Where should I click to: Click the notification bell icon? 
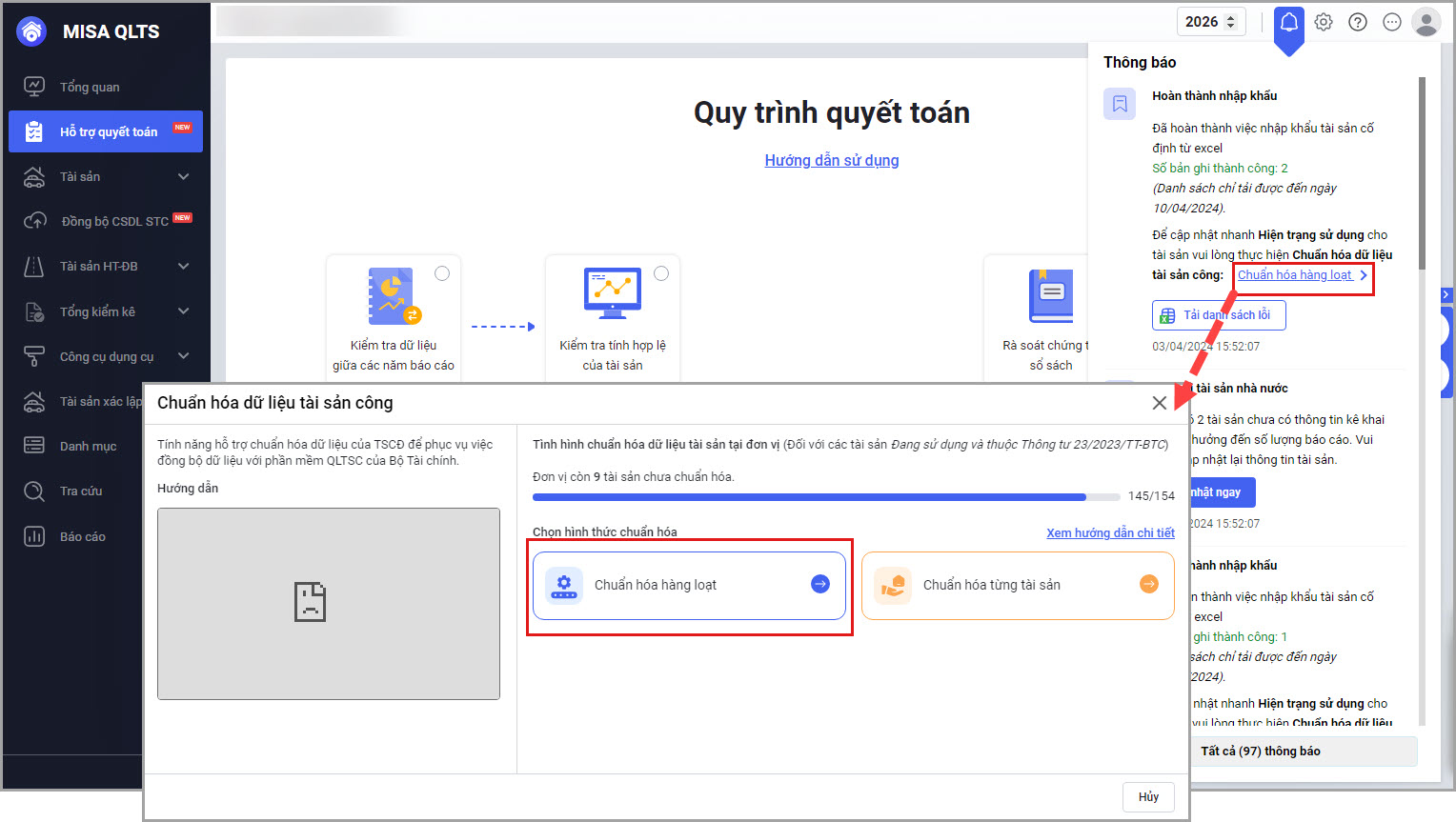(x=1288, y=22)
